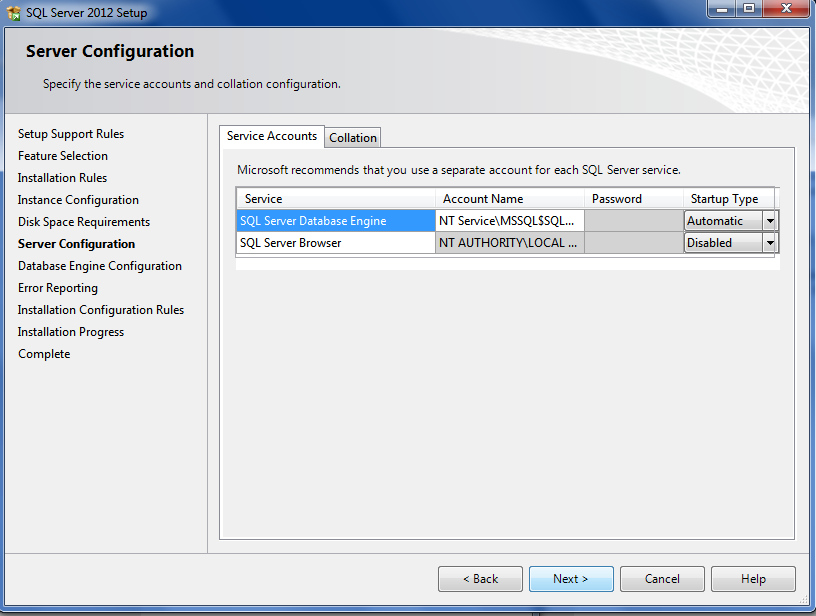Screen dimensions: 816x616
Task: Select the Service Accounts tab
Action: tap(272, 136)
